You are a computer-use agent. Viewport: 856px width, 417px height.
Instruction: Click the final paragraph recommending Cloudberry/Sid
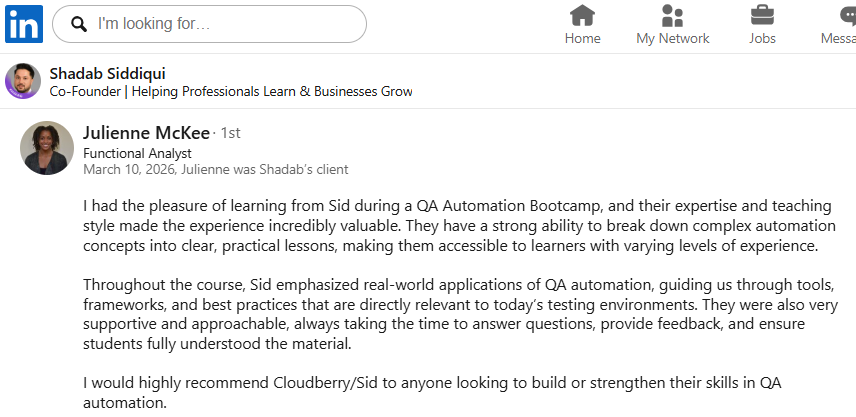430,392
